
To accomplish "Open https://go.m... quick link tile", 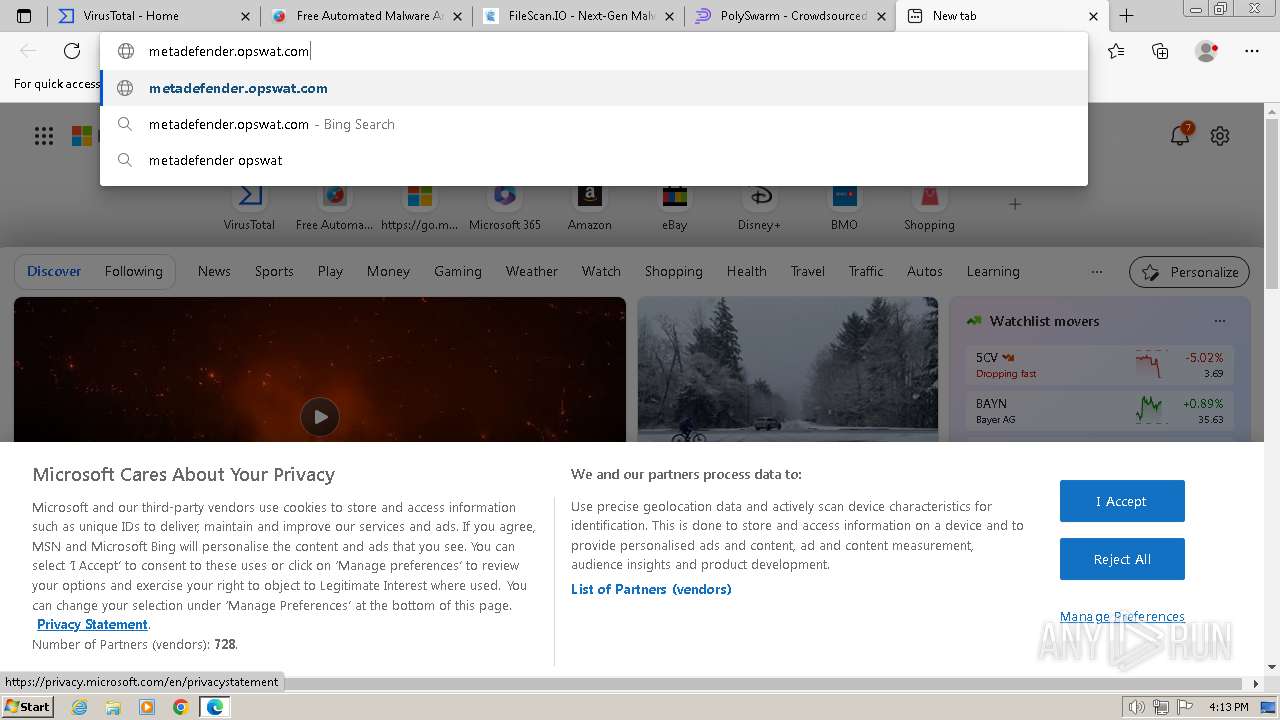I will click(419, 207).
